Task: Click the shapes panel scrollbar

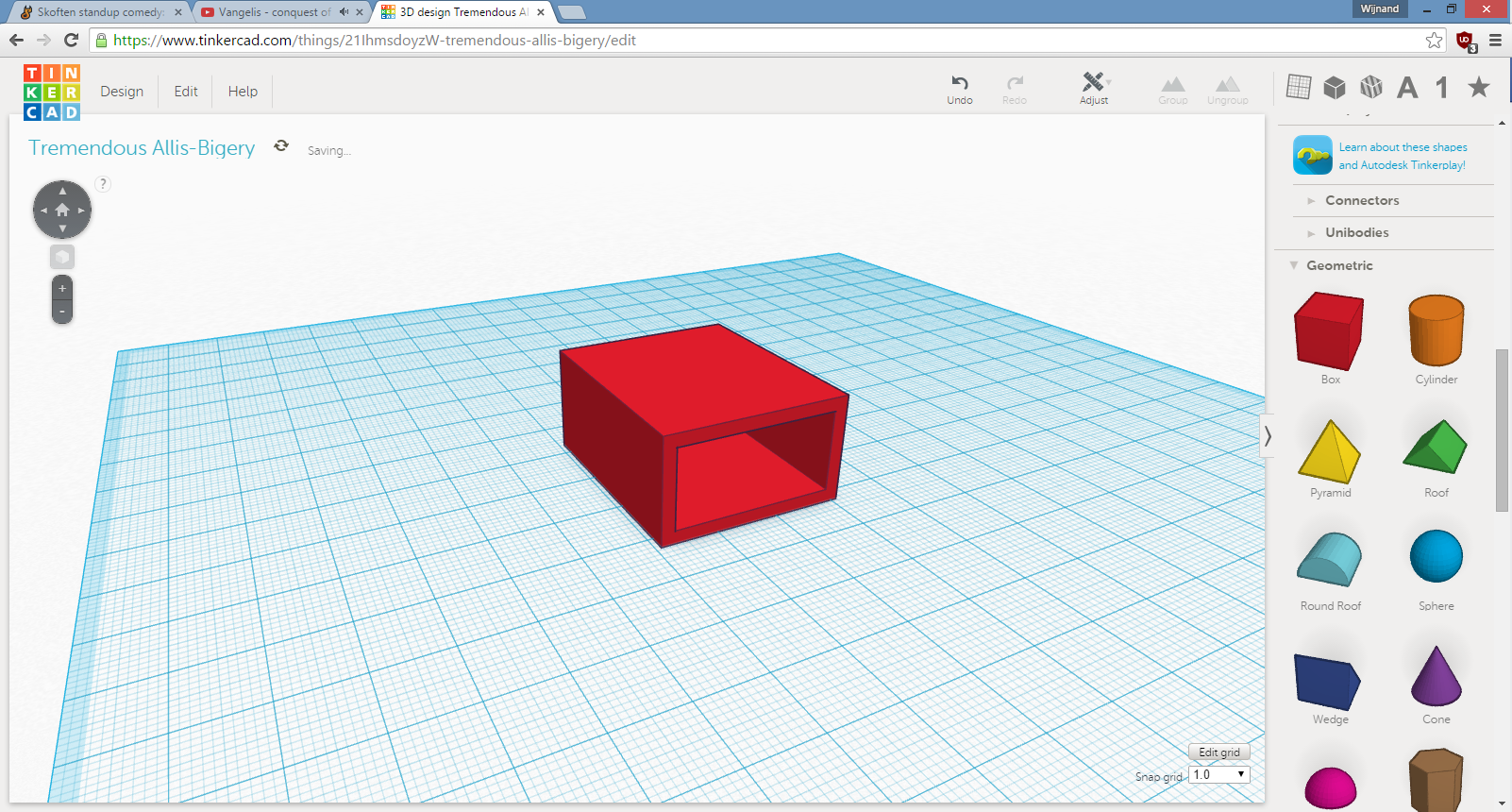Action: click(x=1502, y=431)
